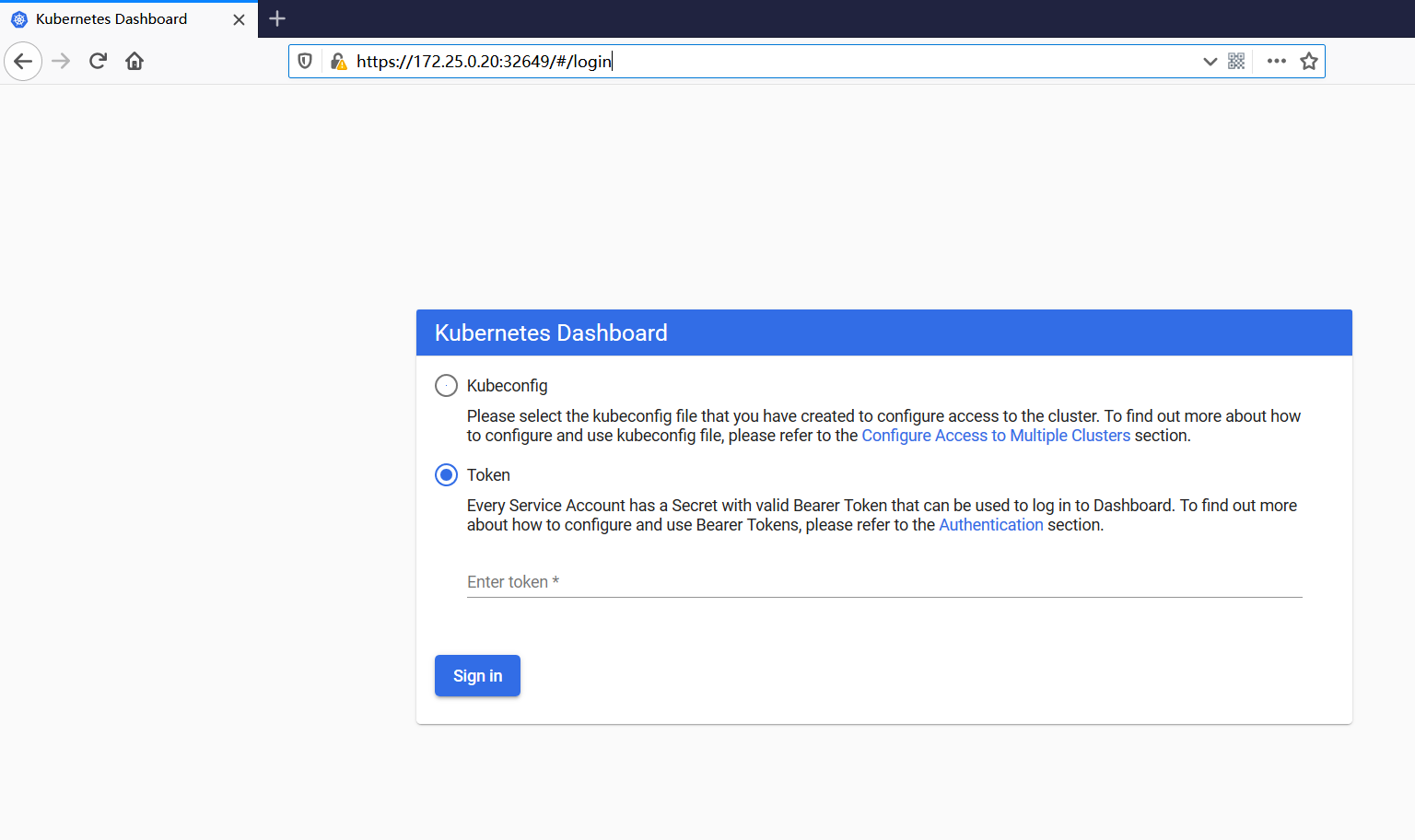Image resolution: width=1415 pixels, height=840 pixels.
Task: Select the Token radio button
Action: [x=446, y=475]
